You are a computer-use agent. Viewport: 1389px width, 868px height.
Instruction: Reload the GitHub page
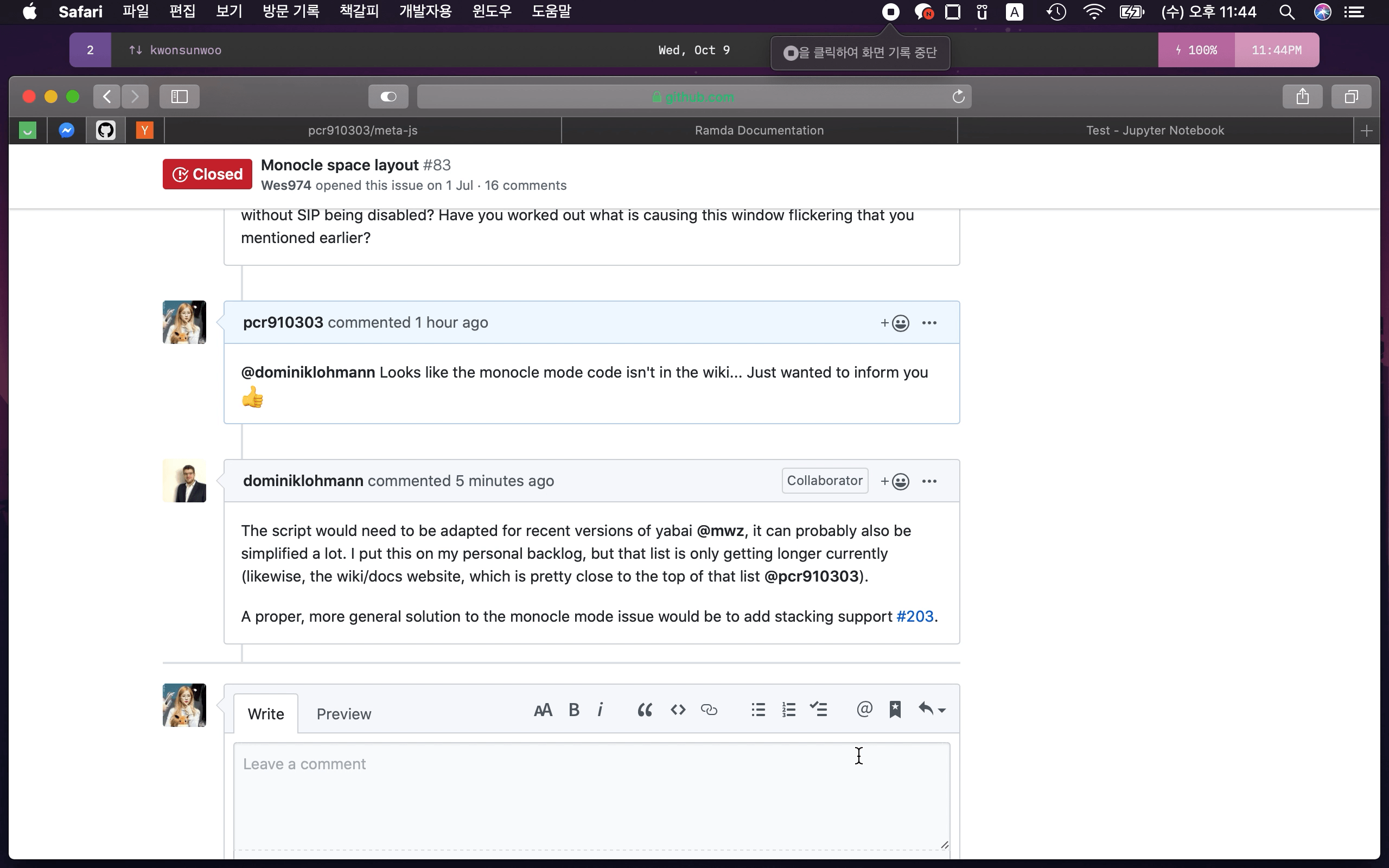(x=958, y=97)
